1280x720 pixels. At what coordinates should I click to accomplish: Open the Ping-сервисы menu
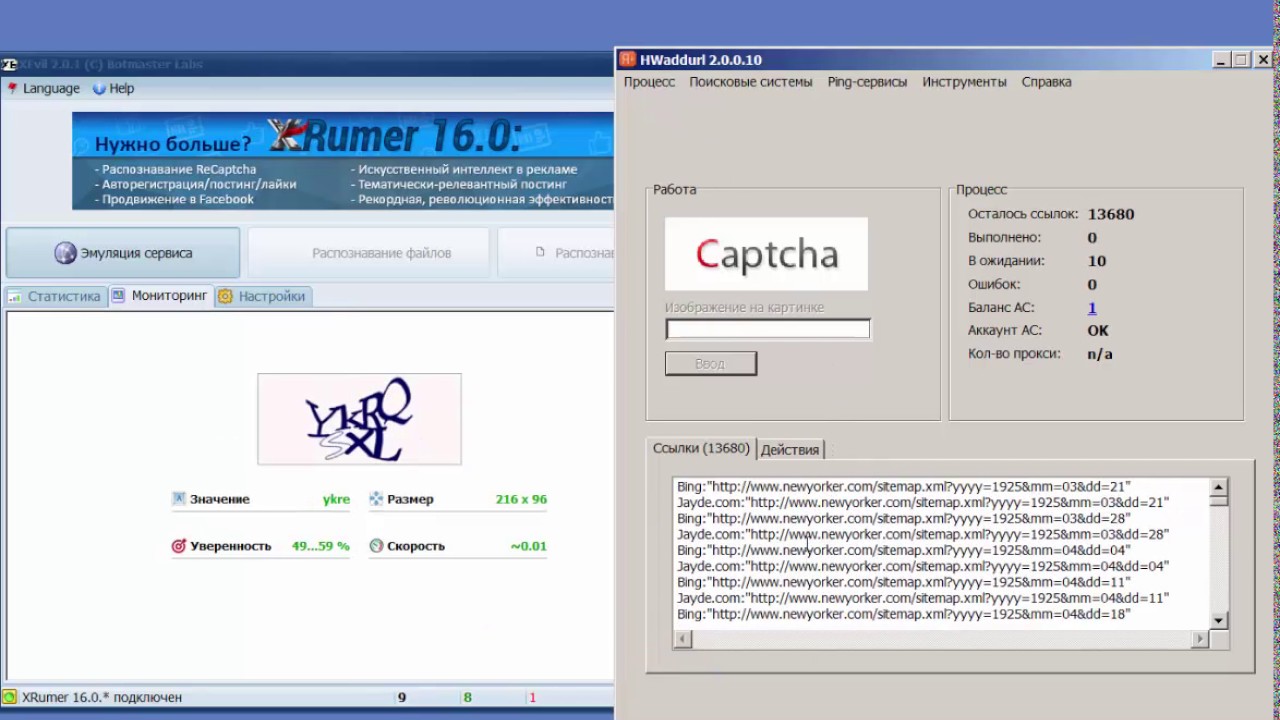[867, 82]
